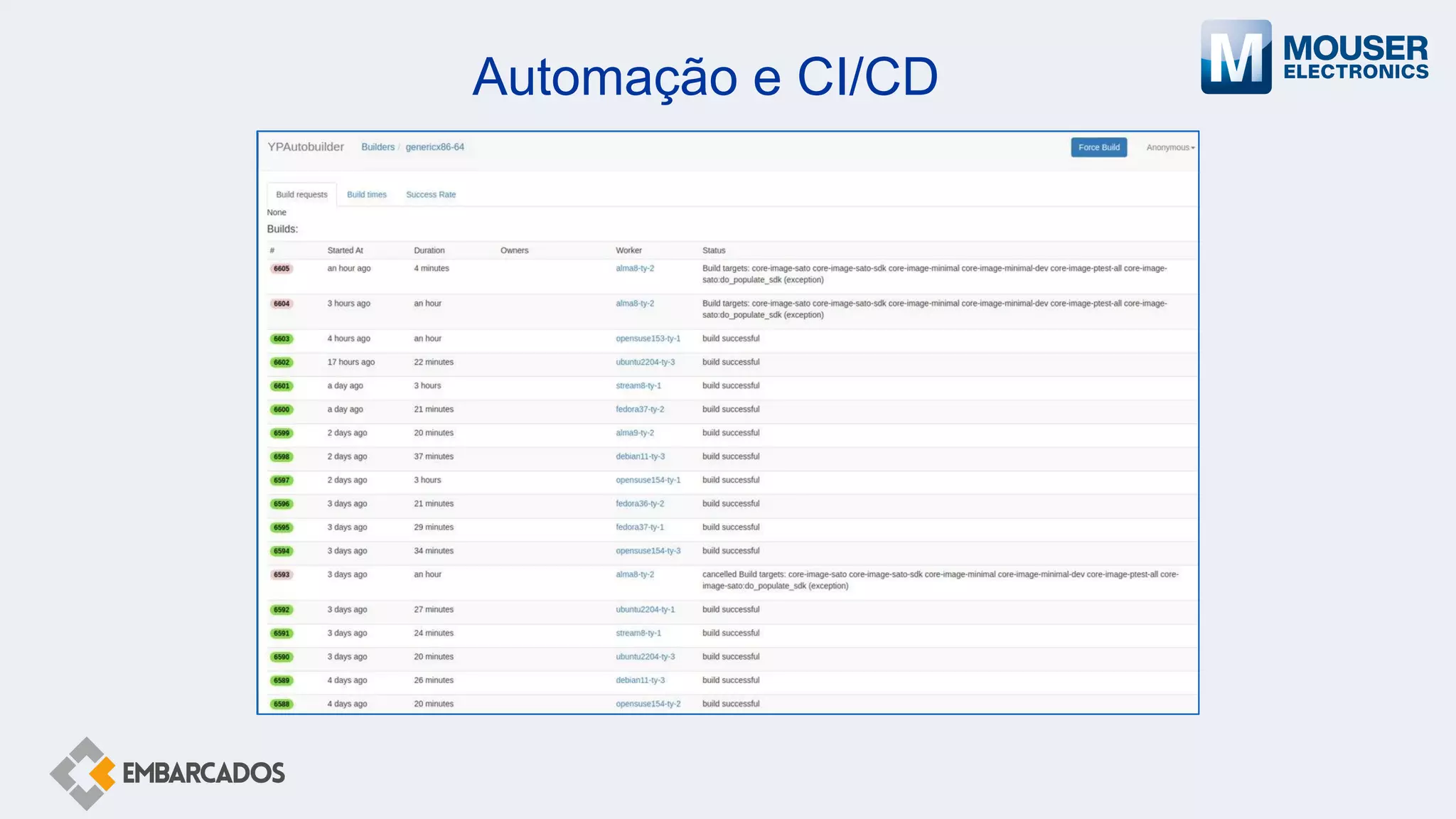Open worker stream8-ty-1 in build 6591 row
Screen dimensions: 1456x819
[638, 633]
